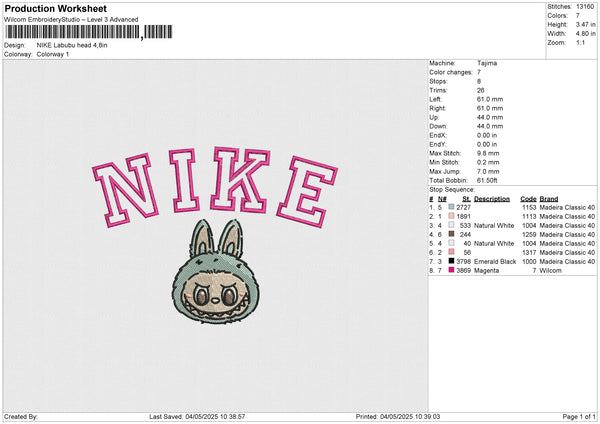Image resolution: width=600 pixels, height=424 pixels.
Task: Click "Natural White" in stop row 3
Action: 494,226
